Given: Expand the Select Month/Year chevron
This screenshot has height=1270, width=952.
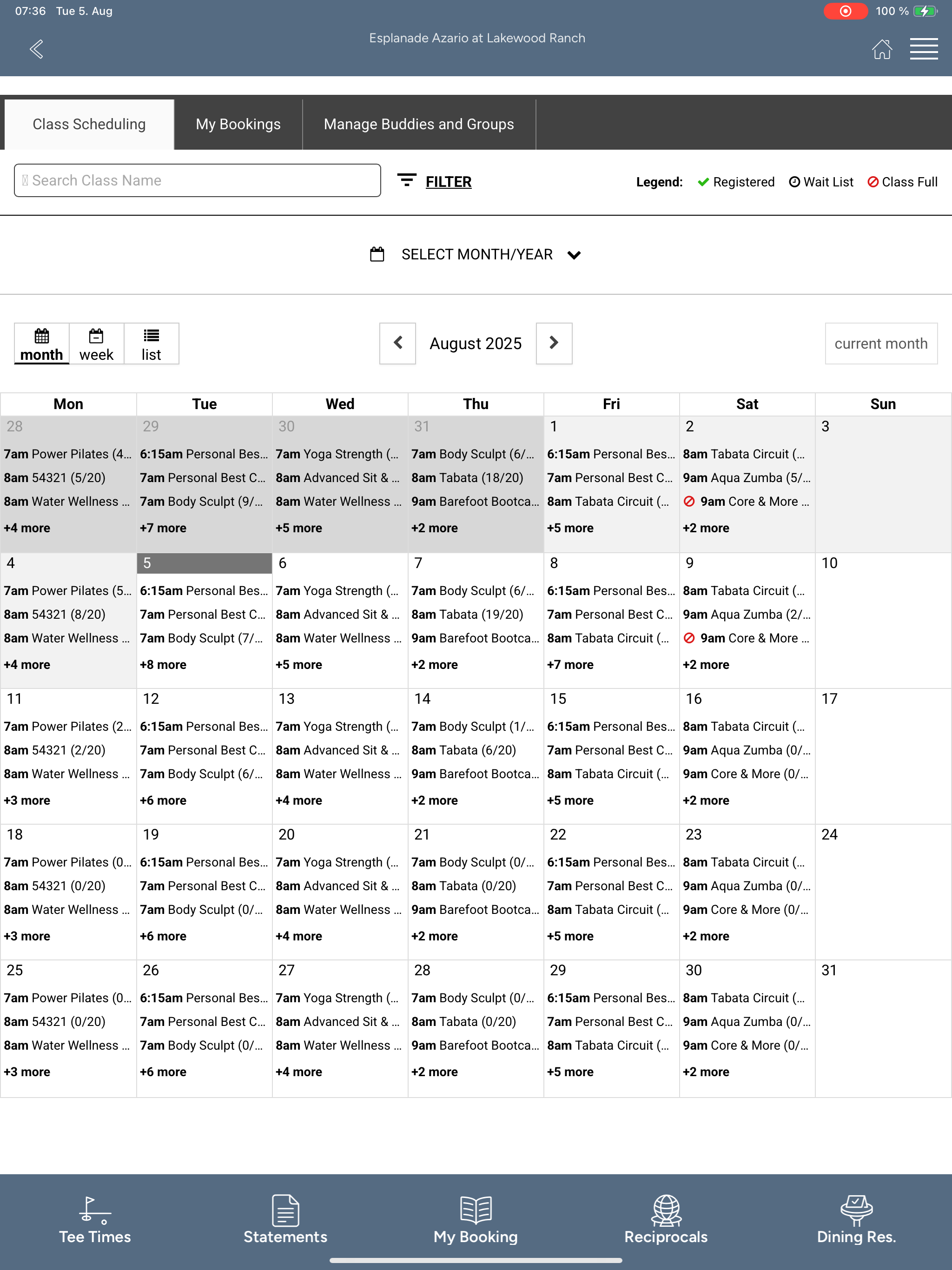Looking at the screenshot, I should point(574,255).
